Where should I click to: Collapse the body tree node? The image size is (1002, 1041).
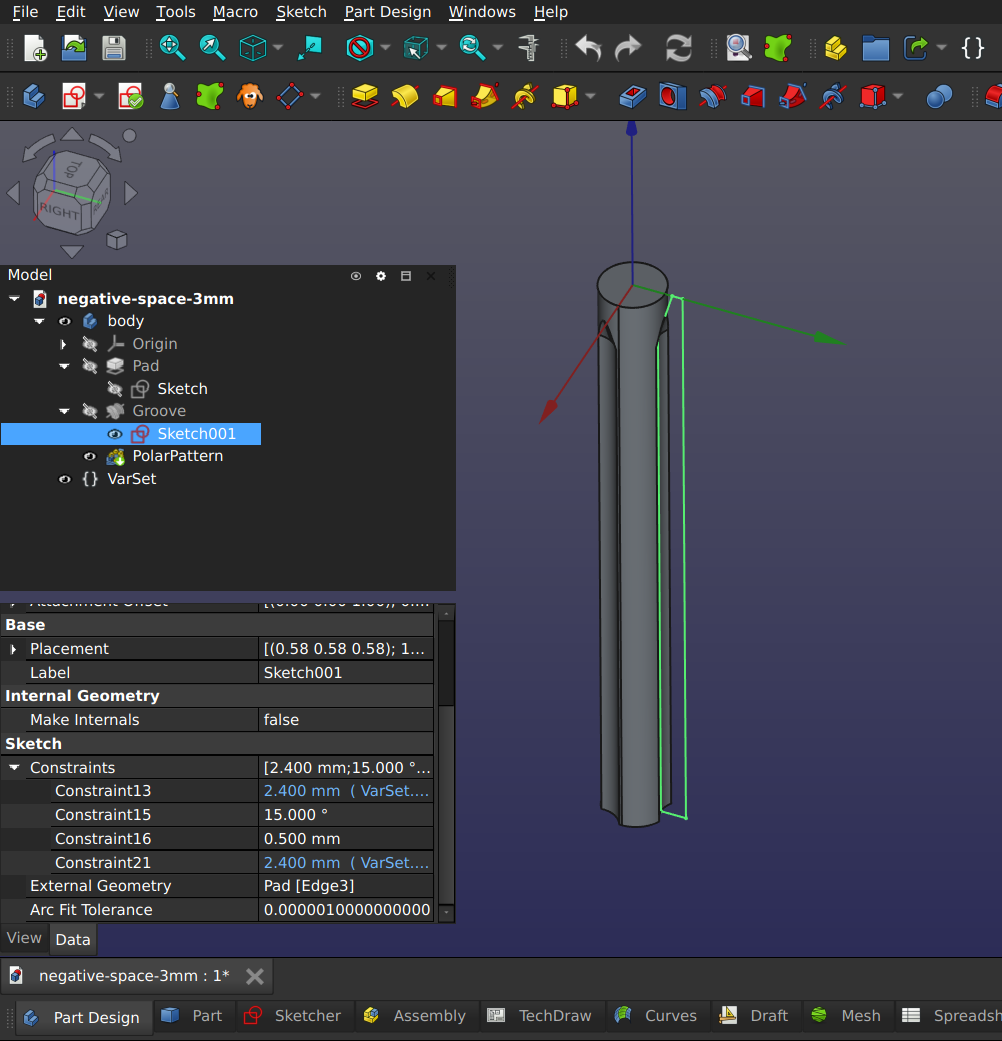coord(39,321)
